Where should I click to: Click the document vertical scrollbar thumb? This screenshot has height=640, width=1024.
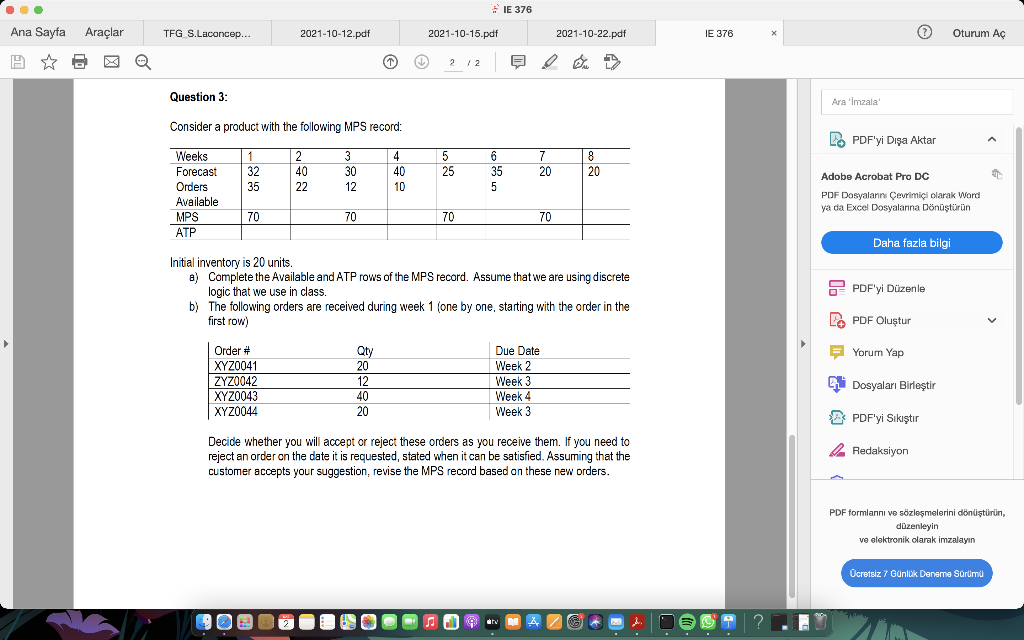(x=792, y=516)
